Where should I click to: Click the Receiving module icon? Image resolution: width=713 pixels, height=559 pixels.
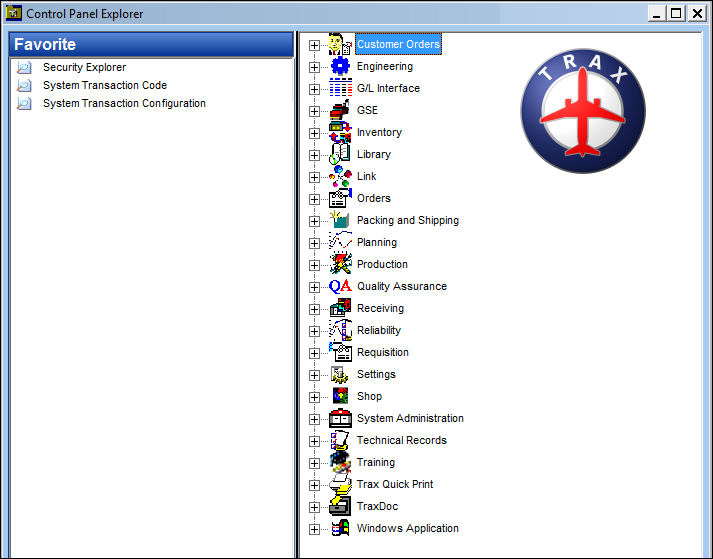point(340,308)
